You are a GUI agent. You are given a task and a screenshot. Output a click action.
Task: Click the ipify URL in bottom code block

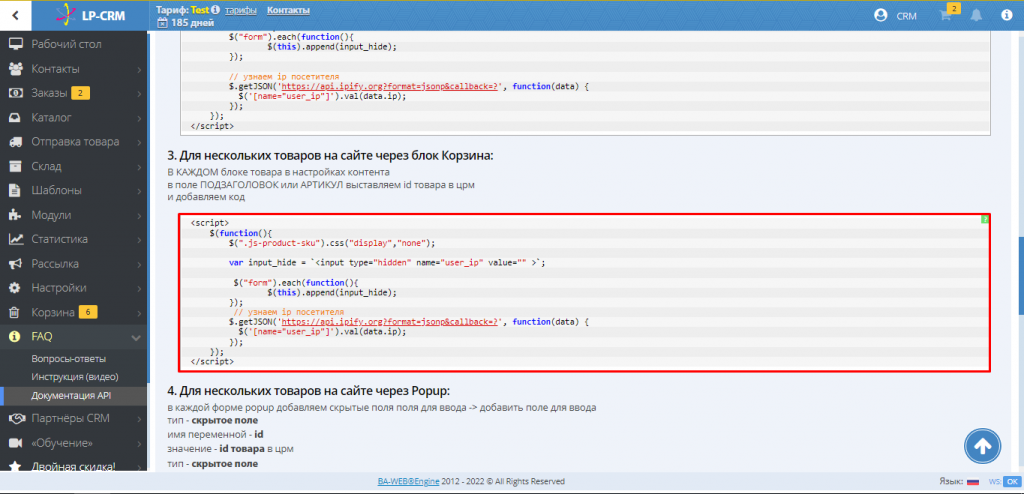tap(390, 322)
